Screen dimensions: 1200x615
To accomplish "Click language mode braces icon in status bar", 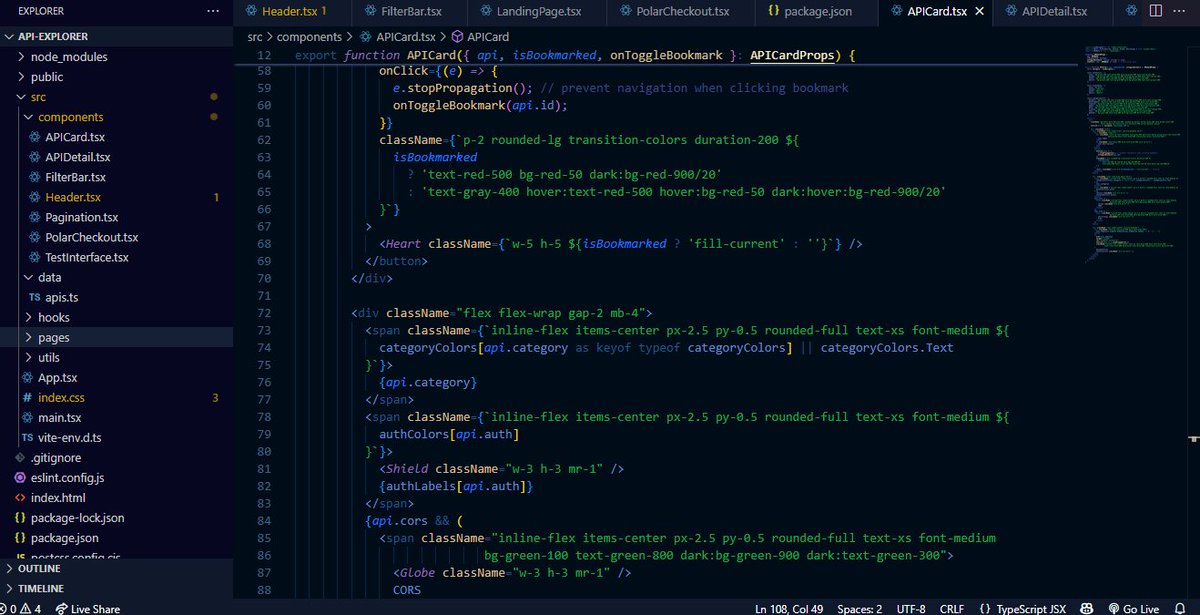I will click(x=985, y=608).
